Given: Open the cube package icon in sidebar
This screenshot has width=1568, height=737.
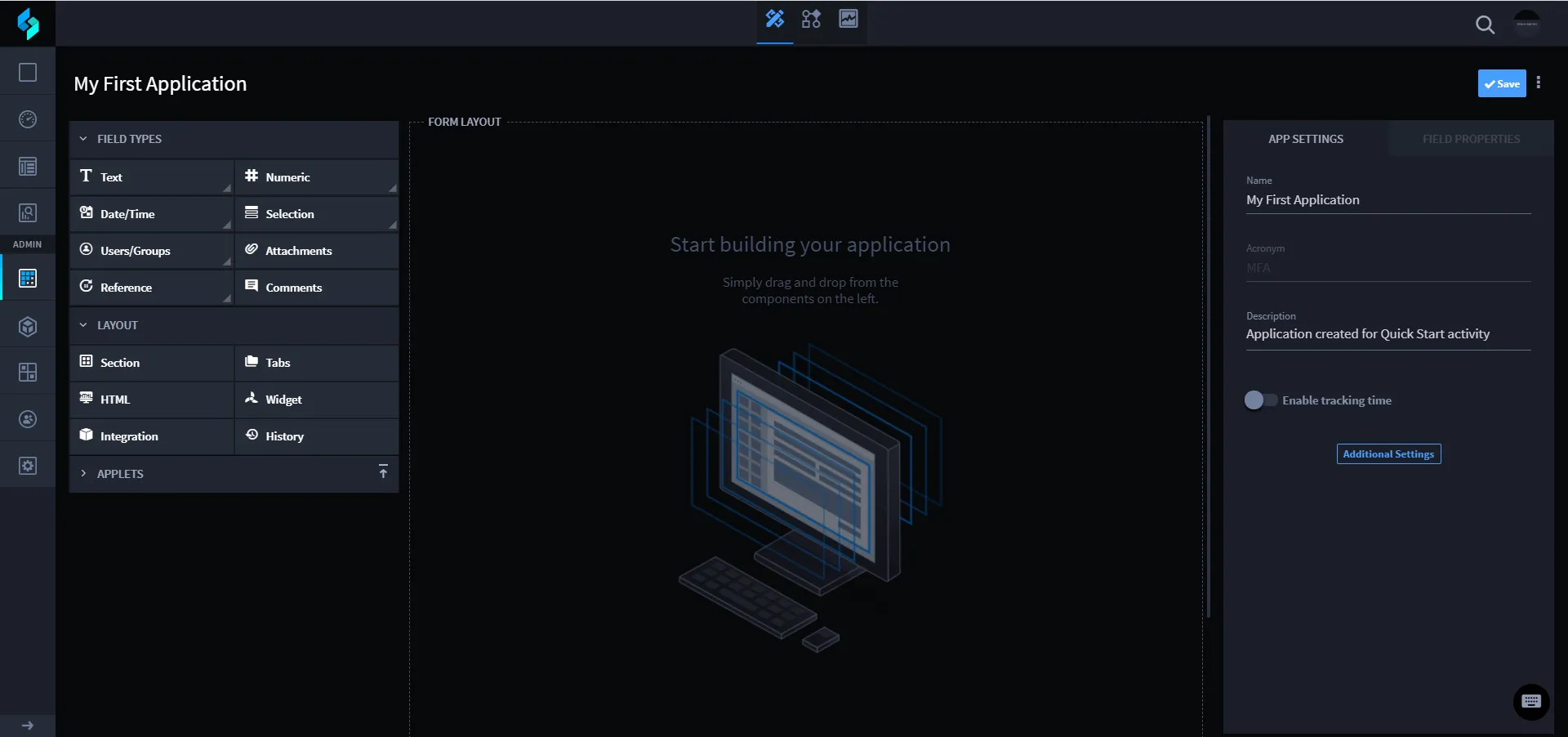Looking at the screenshot, I should 28,327.
